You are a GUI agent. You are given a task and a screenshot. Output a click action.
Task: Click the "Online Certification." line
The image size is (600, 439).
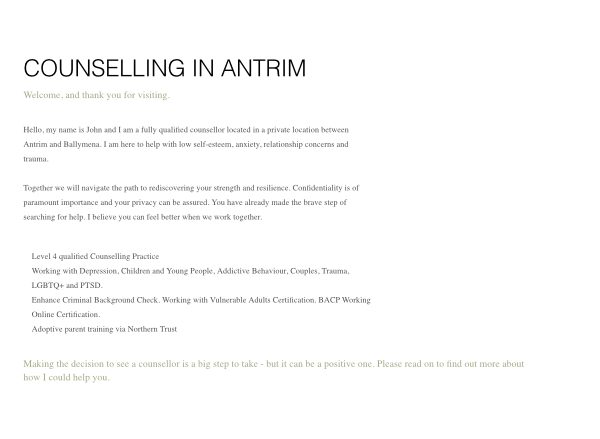pos(66,315)
